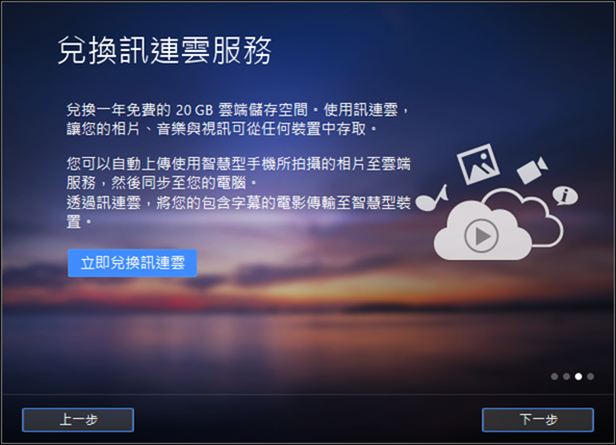Image resolution: width=616 pixels, height=445 pixels.
Task: Select the fourth page indicator dot
Action: pos(590,376)
